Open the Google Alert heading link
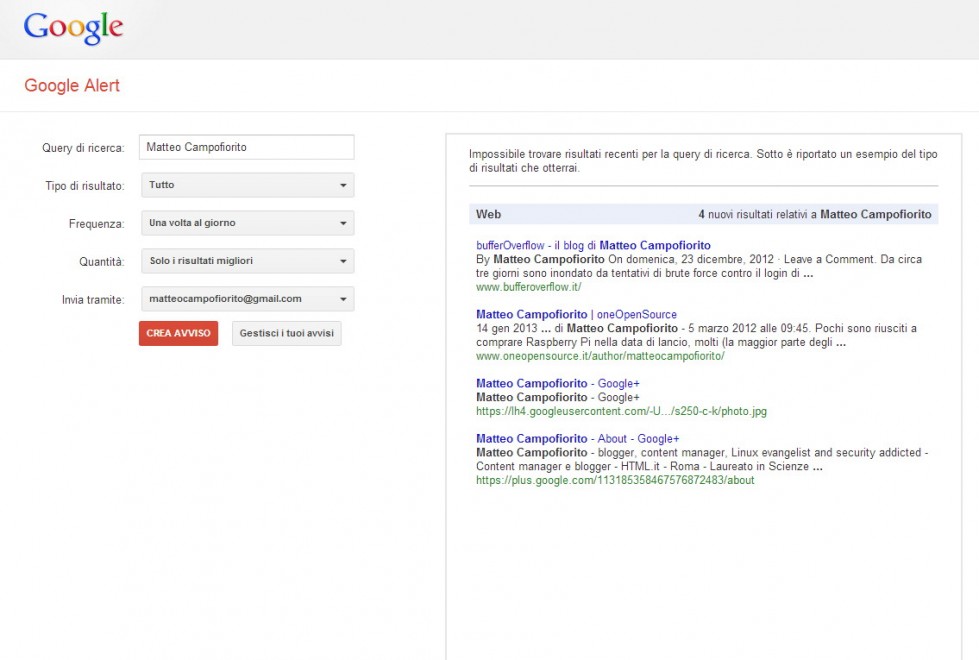Viewport: 979px width, 660px height. 72,86
